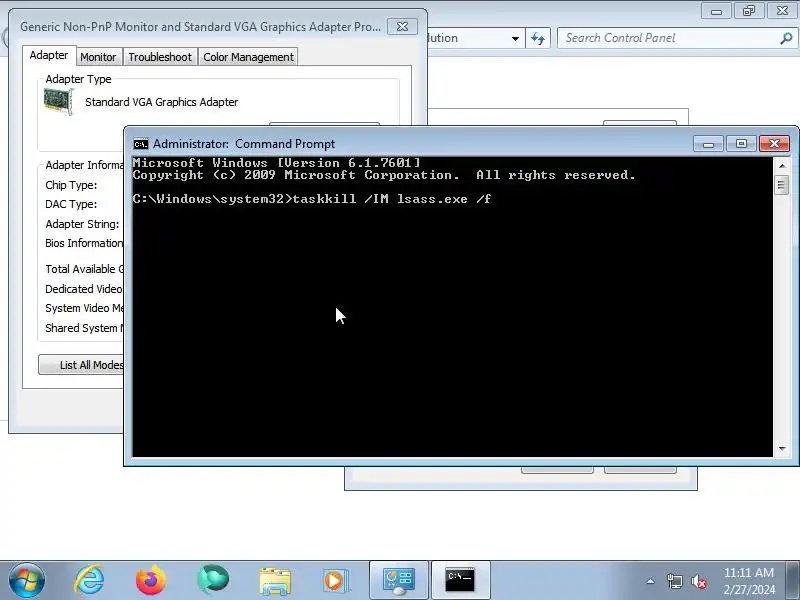This screenshot has height=600, width=800.
Task: Open the clock showing 11:11 AM
Action: [748, 581]
